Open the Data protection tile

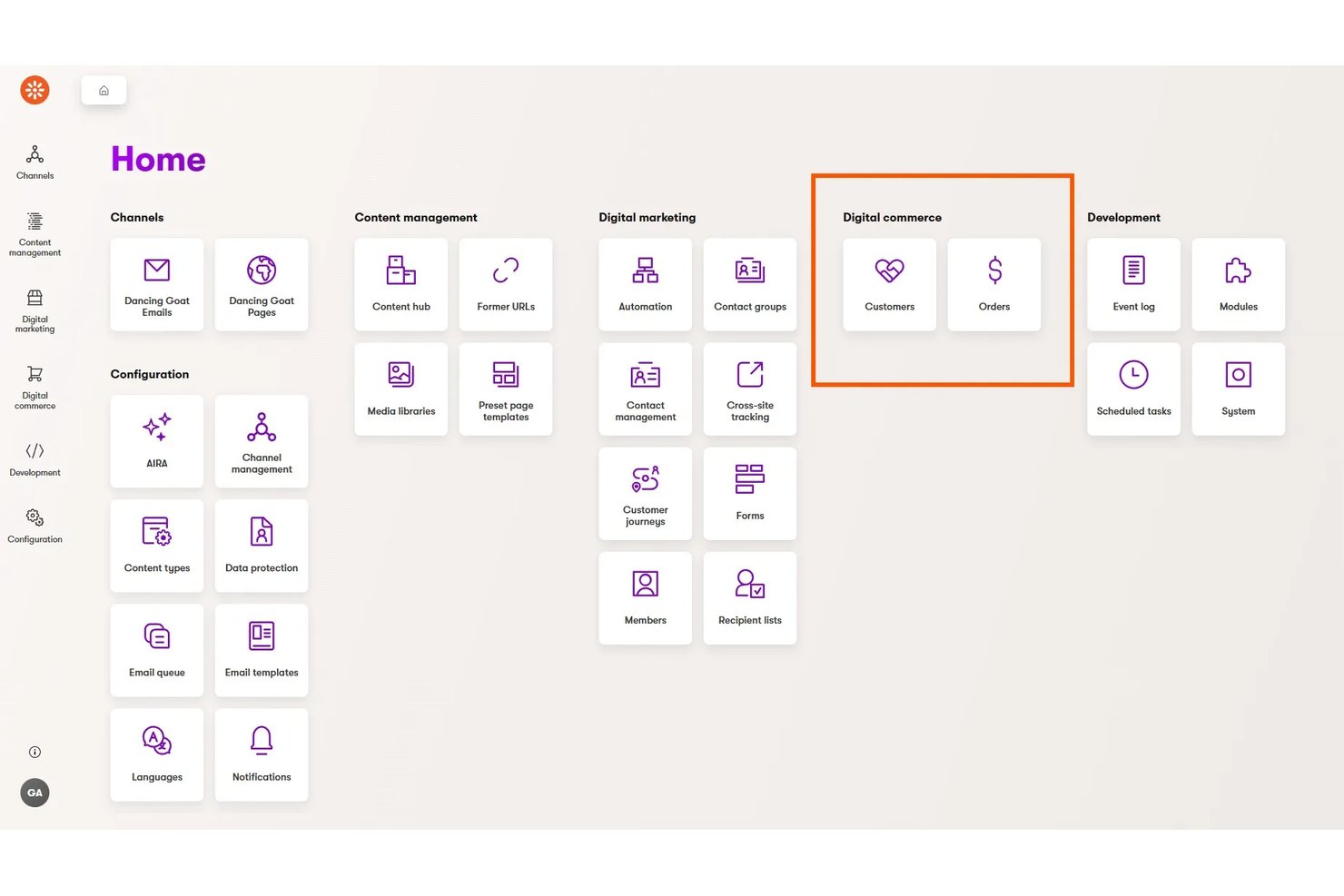262,546
